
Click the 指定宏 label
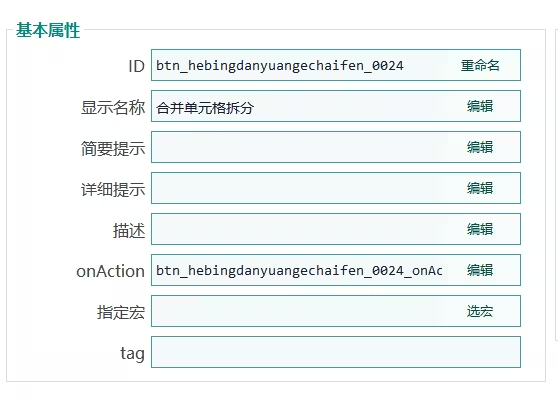pyautogui.click(x=121, y=312)
